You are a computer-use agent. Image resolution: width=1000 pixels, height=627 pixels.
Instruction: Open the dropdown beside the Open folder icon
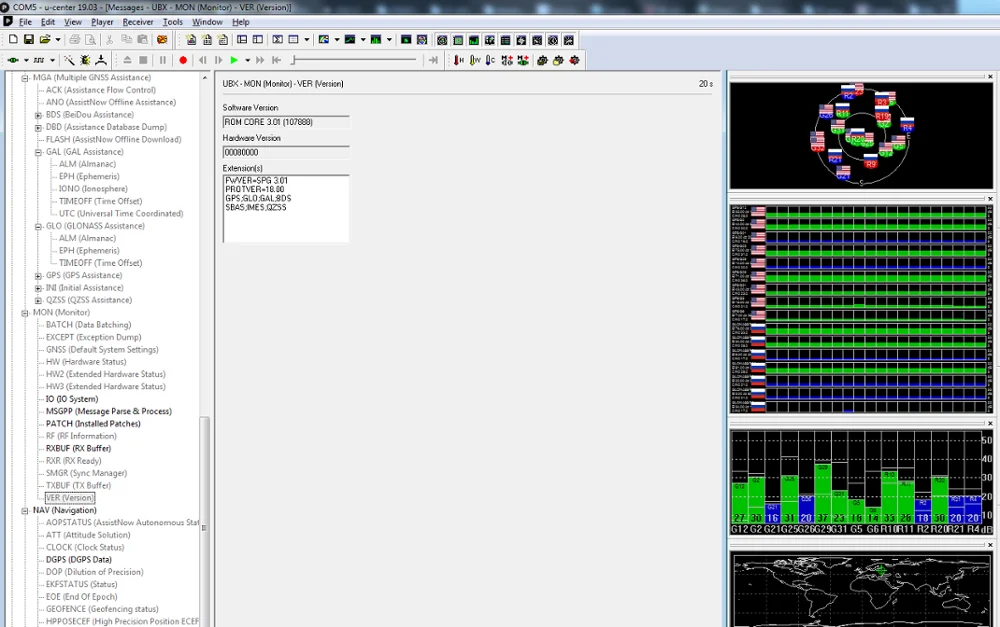pyautogui.click(x=57, y=40)
